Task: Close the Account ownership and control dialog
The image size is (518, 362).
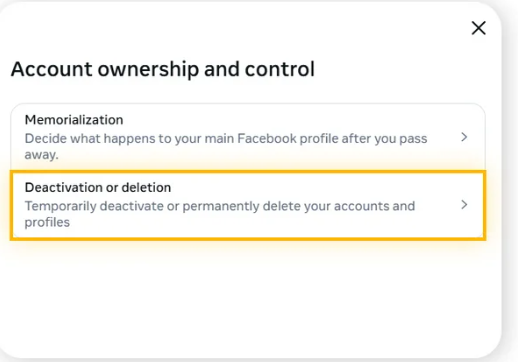Action: pos(478,28)
